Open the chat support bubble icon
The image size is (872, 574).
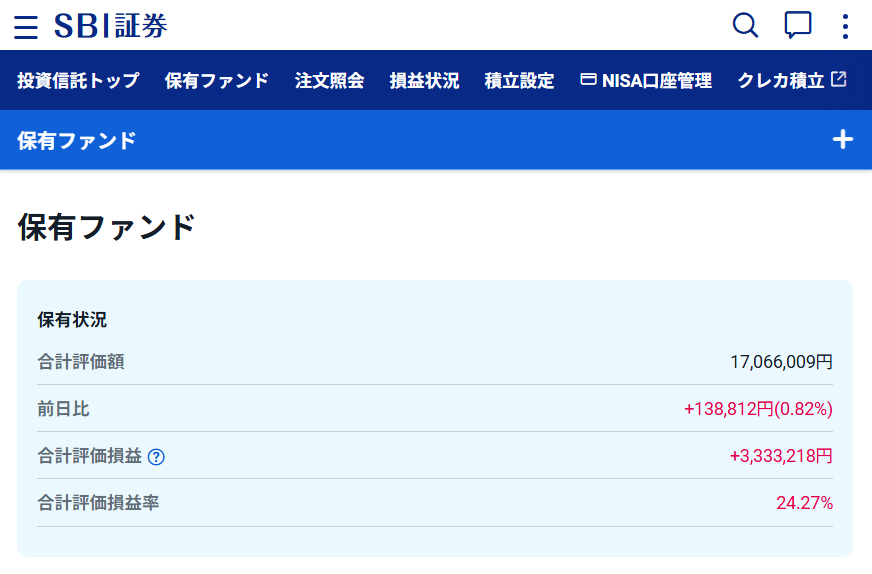click(797, 26)
